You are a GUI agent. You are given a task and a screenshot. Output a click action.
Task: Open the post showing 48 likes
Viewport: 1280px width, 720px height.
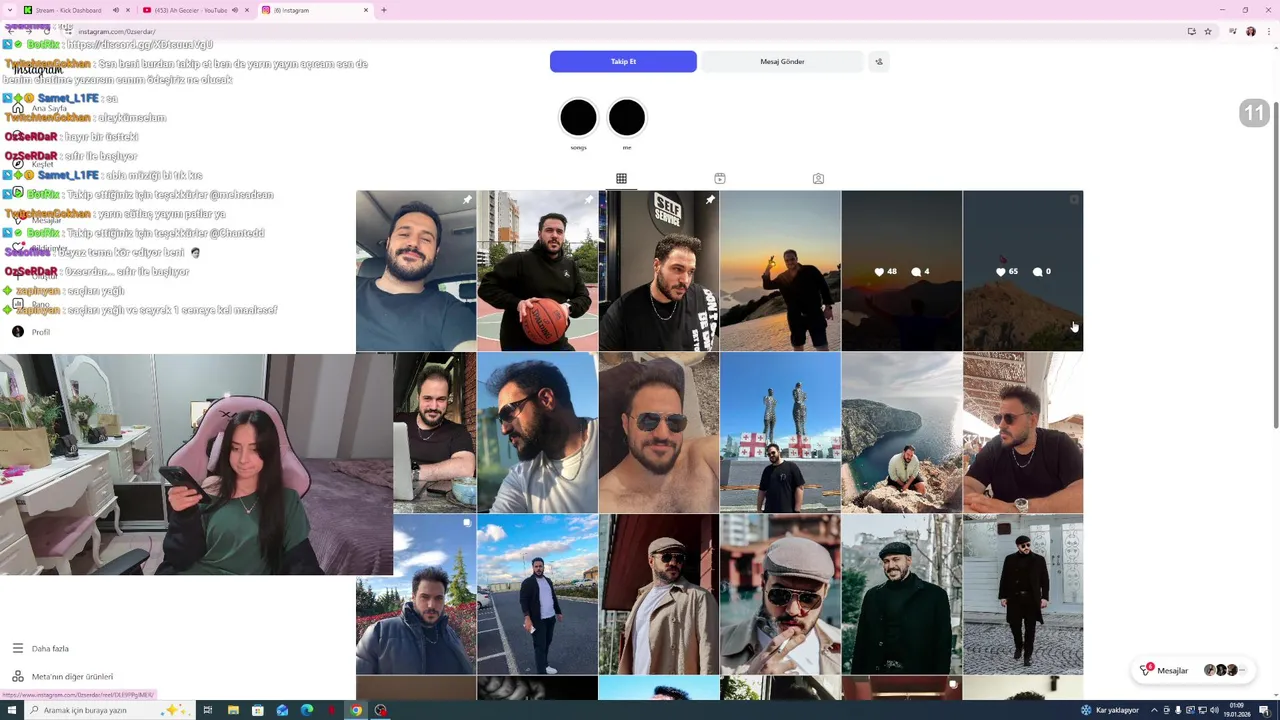901,271
